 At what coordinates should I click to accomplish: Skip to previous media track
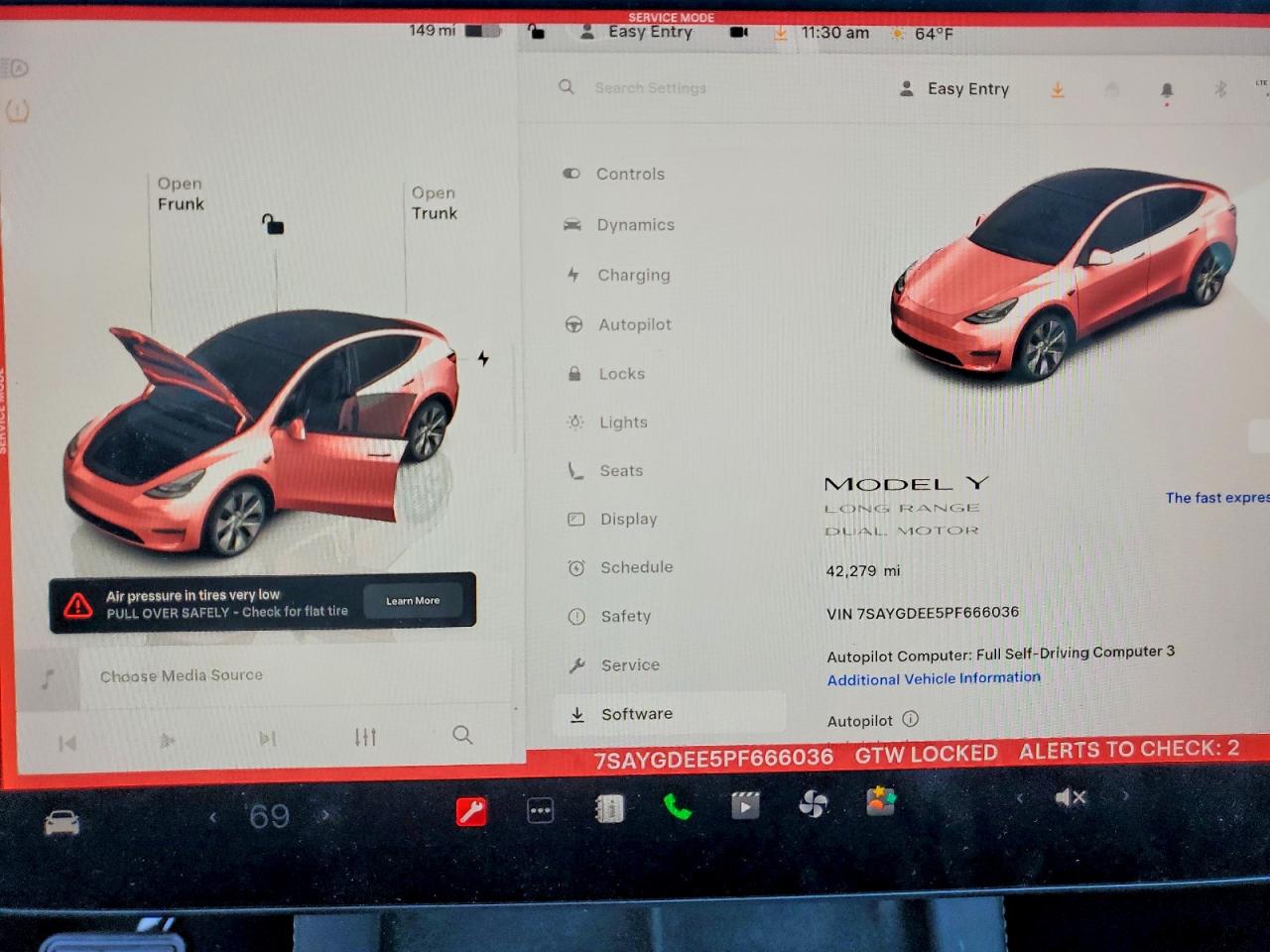(x=67, y=743)
